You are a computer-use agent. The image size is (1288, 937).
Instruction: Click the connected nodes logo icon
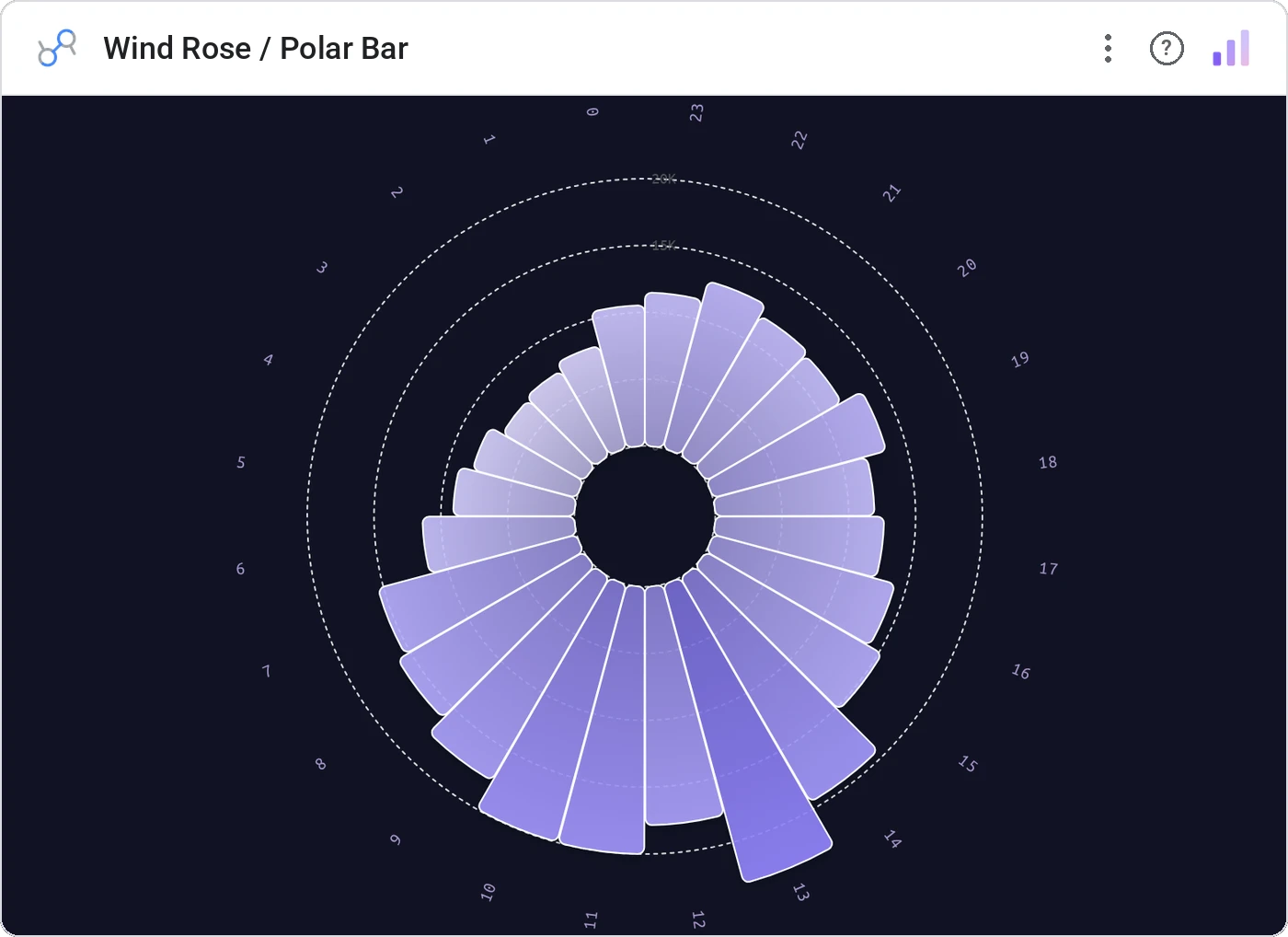pos(57,49)
